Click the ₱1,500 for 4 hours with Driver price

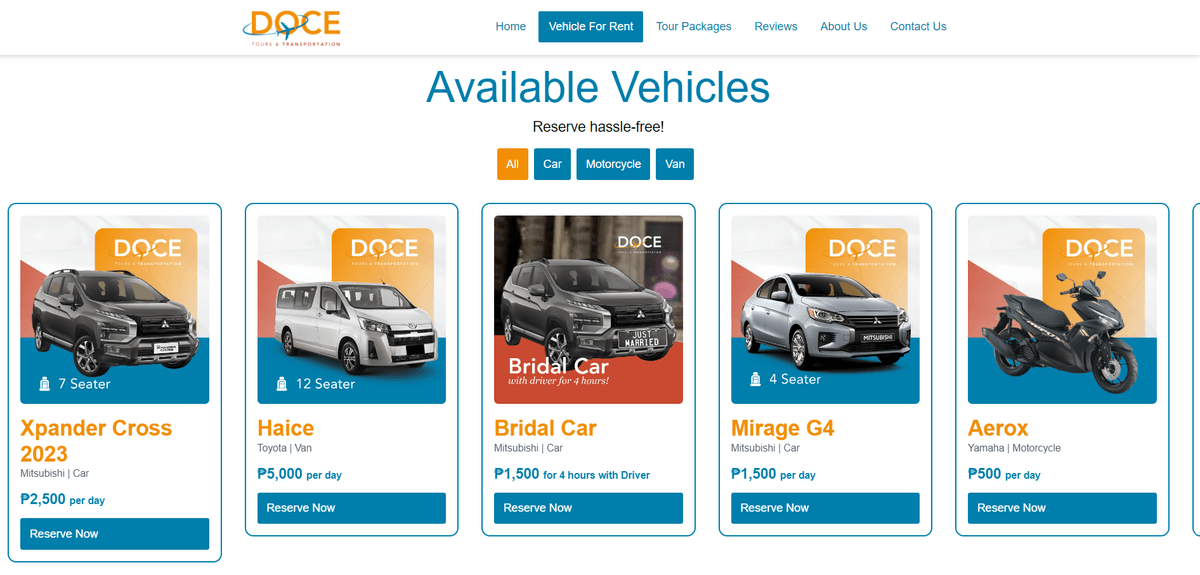click(572, 474)
